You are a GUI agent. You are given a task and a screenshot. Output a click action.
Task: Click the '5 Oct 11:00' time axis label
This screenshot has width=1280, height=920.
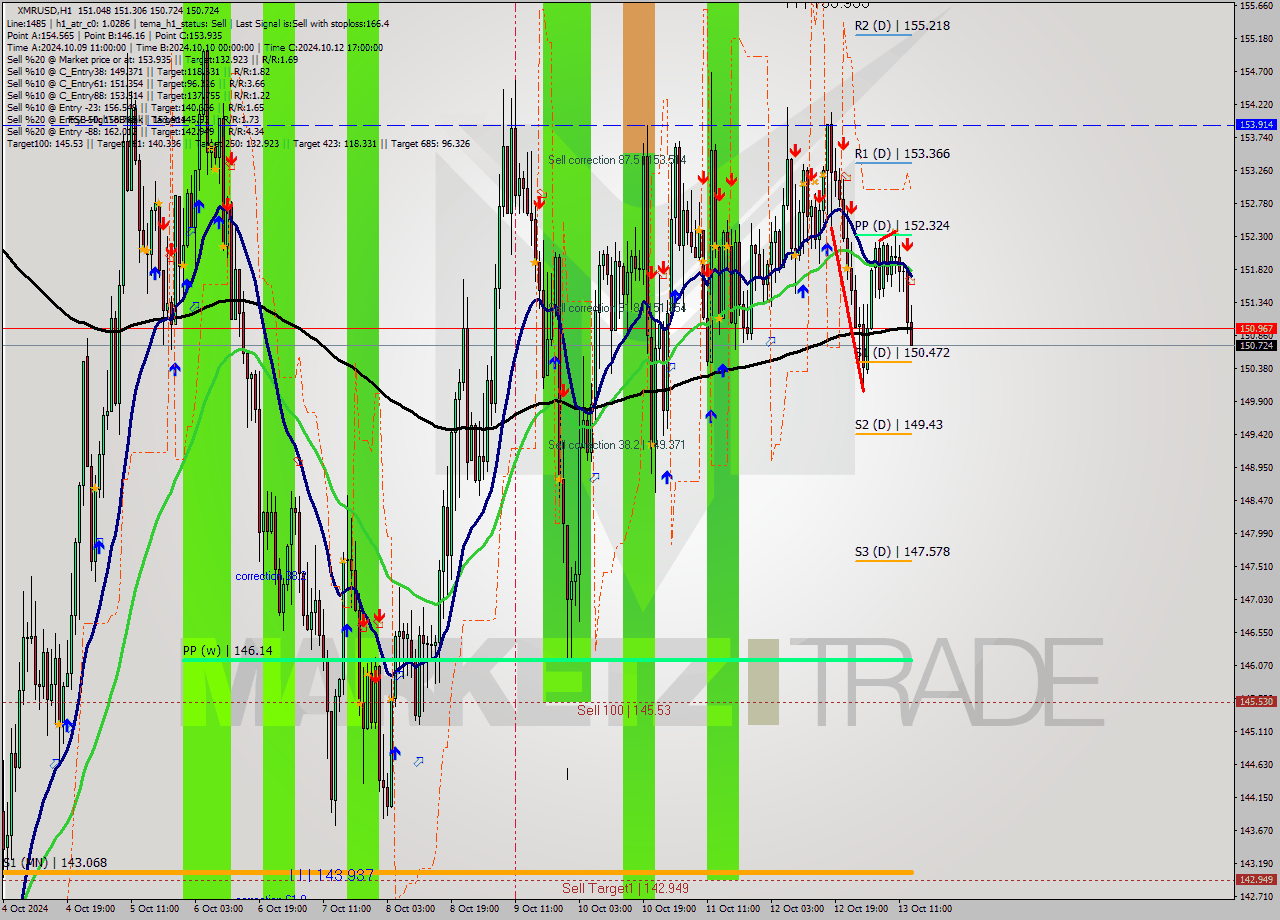pos(155,910)
